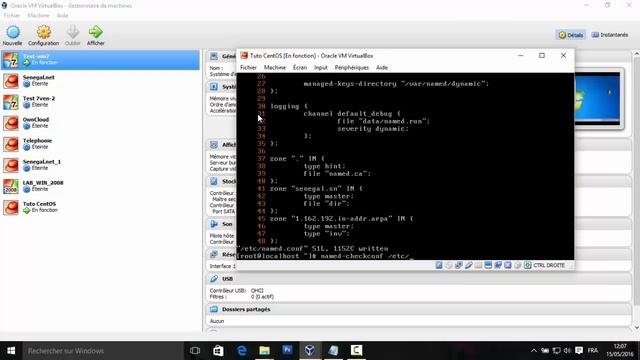Click the Nouvelle toolbar icon in VirtualBox manager
The height and width of the screenshot is (360, 640).
click(x=13, y=32)
